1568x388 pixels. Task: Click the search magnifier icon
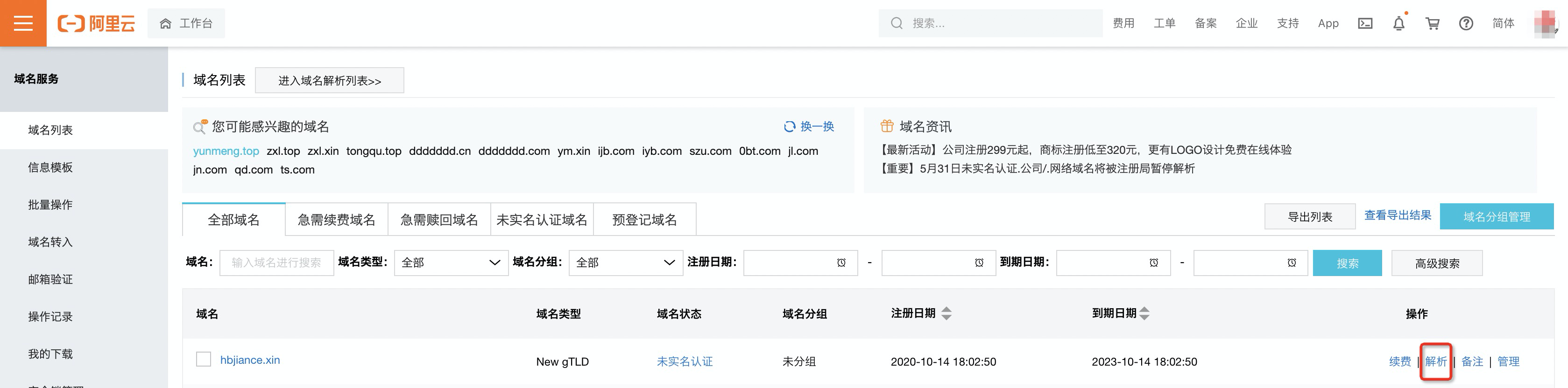click(x=896, y=23)
